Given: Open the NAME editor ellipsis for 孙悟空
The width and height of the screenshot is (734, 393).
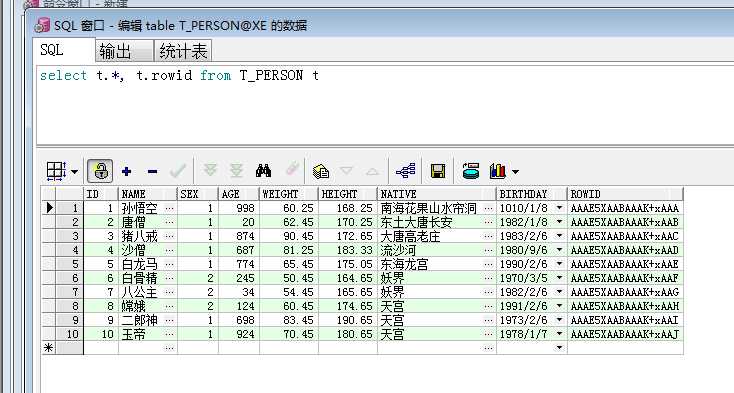Looking at the screenshot, I should pos(169,208).
